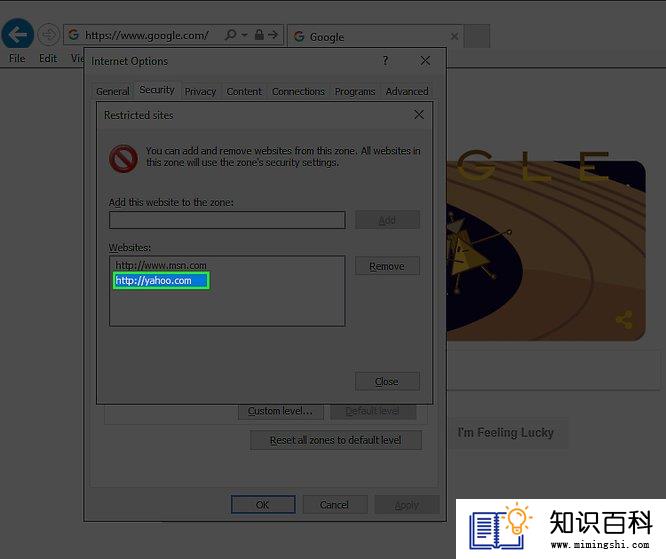Click the Google favicon in address bar
Viewport: 666px width, 559px height.
(x=73, y=34)
